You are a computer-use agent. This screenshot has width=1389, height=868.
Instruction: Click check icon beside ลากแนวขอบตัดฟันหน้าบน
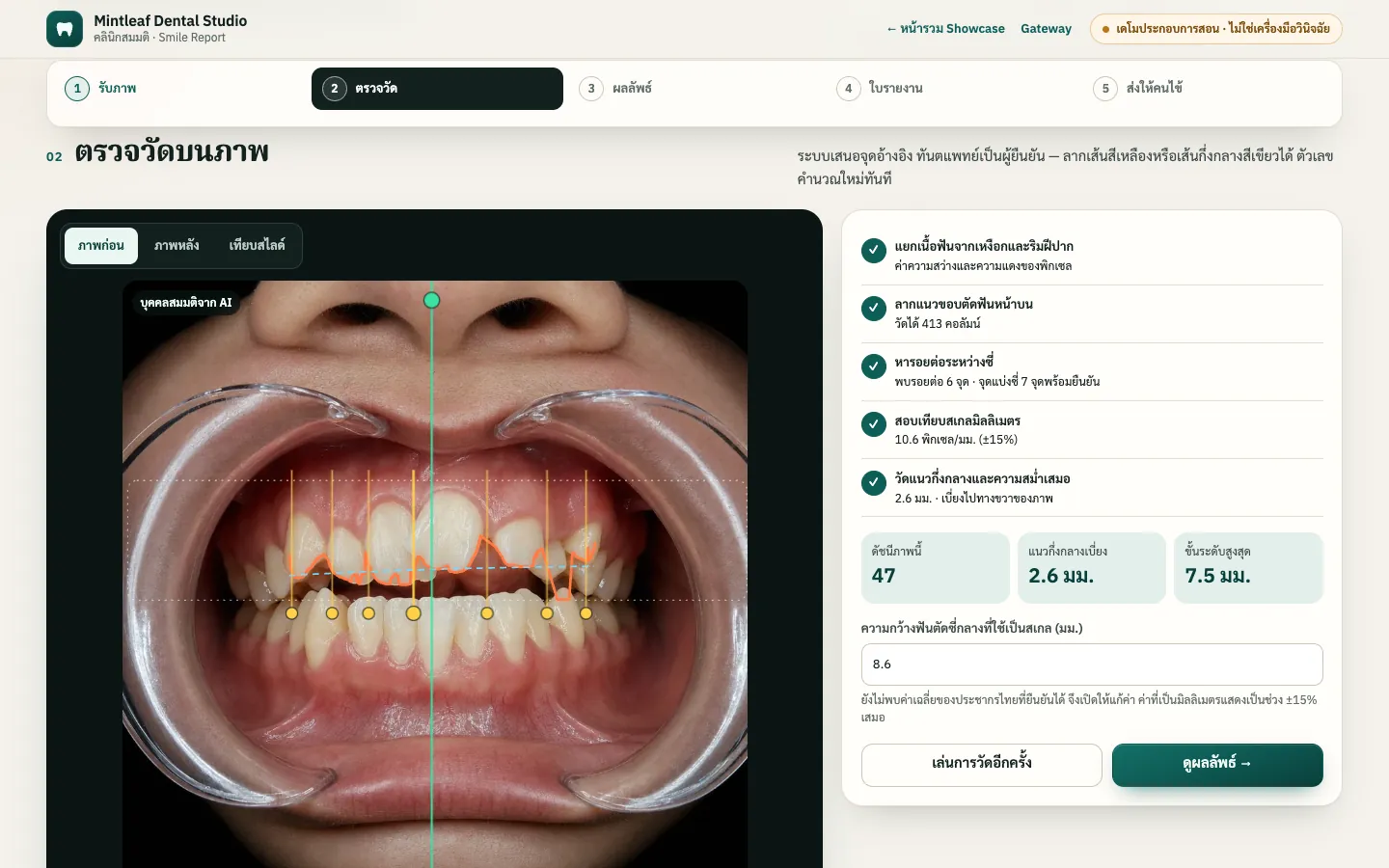pos(874,309)
